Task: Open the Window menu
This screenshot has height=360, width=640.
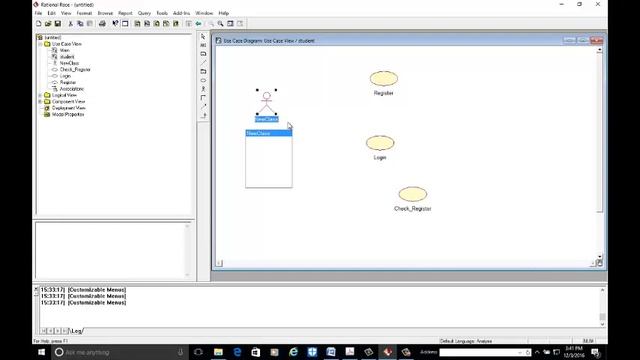Action: [204, 13]
